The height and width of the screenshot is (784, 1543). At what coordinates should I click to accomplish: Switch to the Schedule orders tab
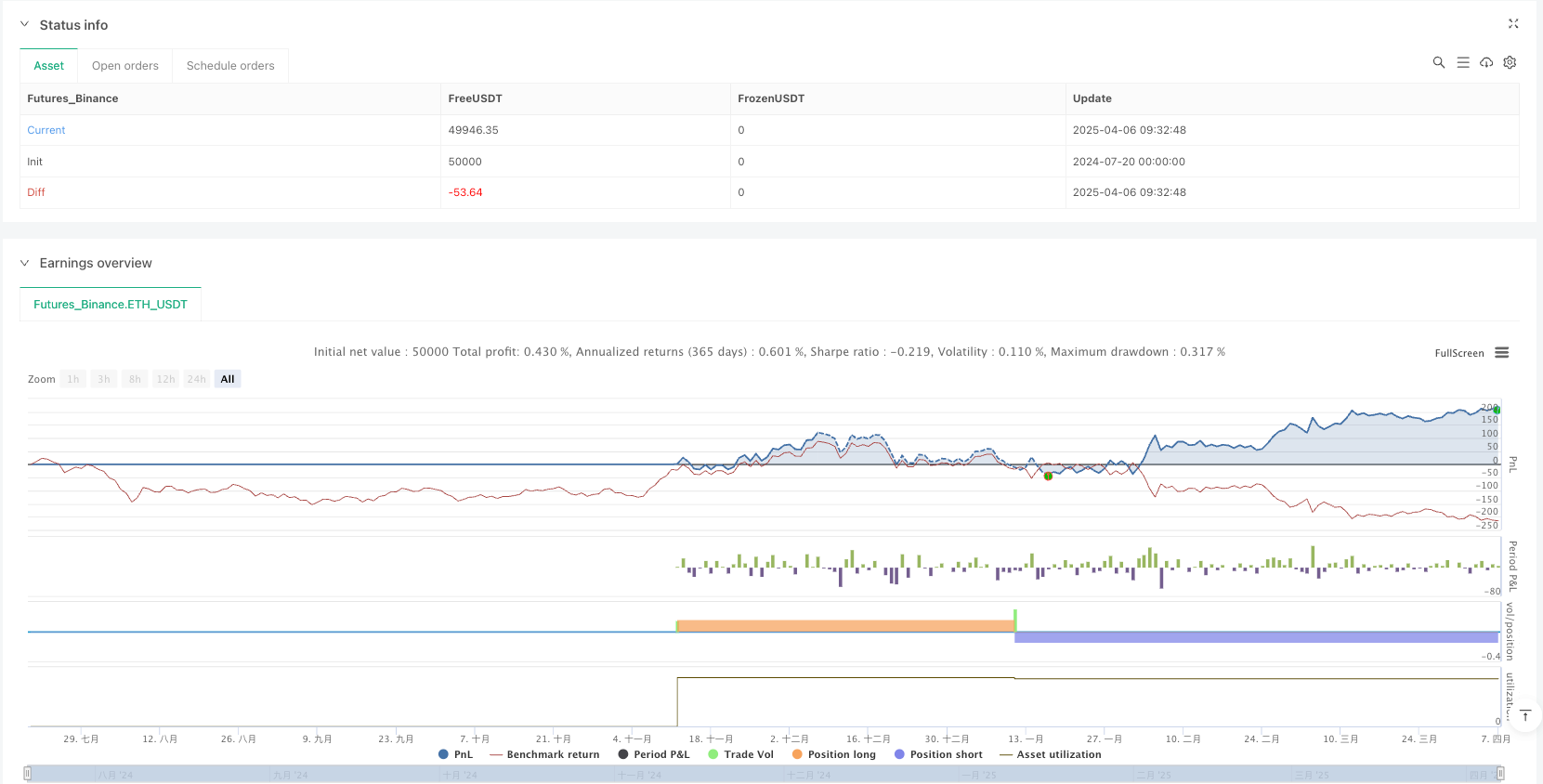tap(230, 66)
